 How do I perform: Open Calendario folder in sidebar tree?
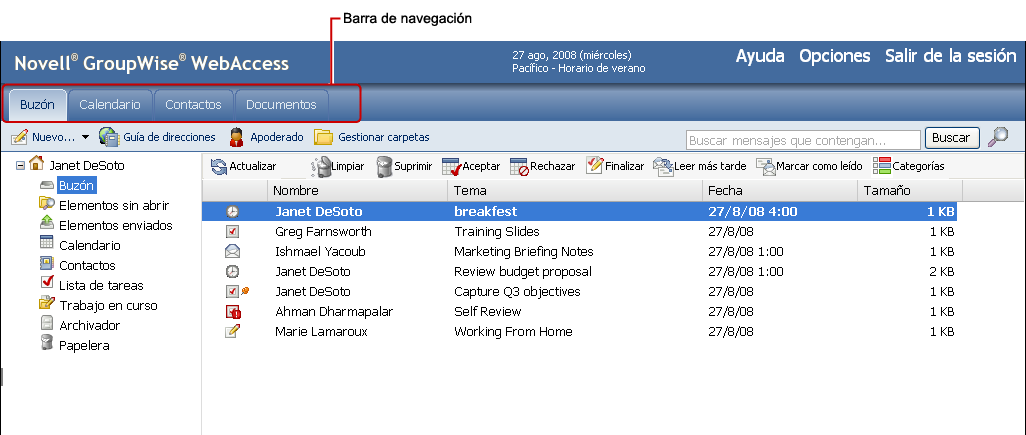90,246
